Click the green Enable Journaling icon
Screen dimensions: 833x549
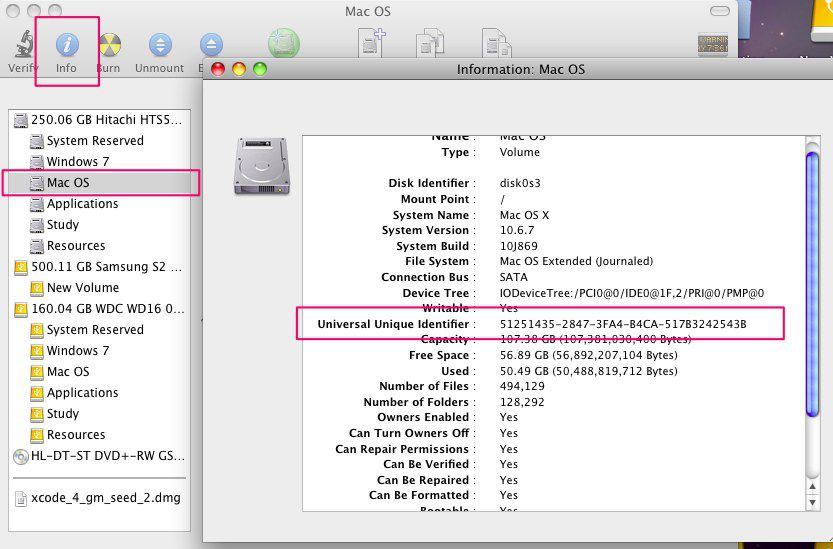284,44
